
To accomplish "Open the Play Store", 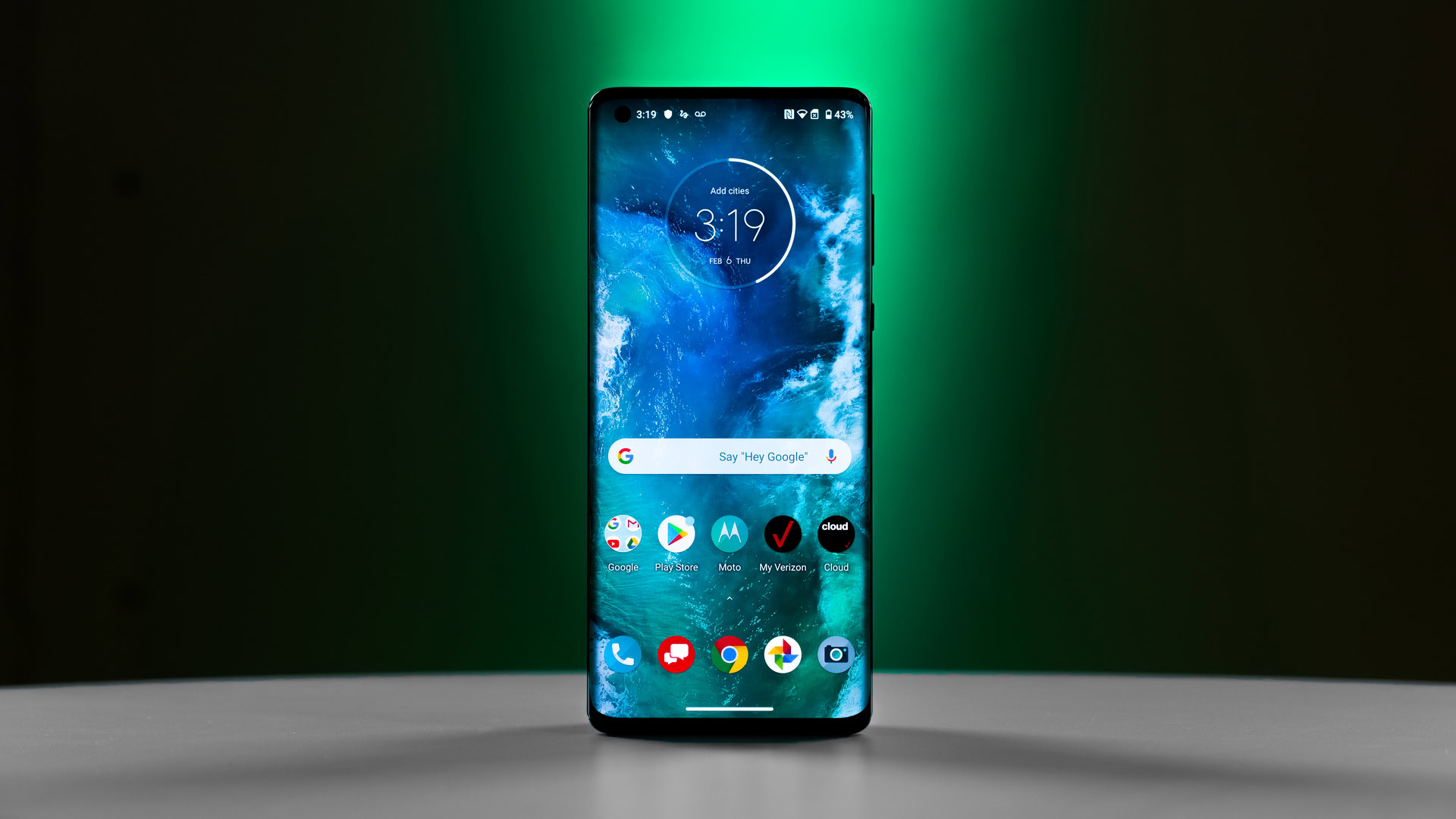I will click(674, 533).
